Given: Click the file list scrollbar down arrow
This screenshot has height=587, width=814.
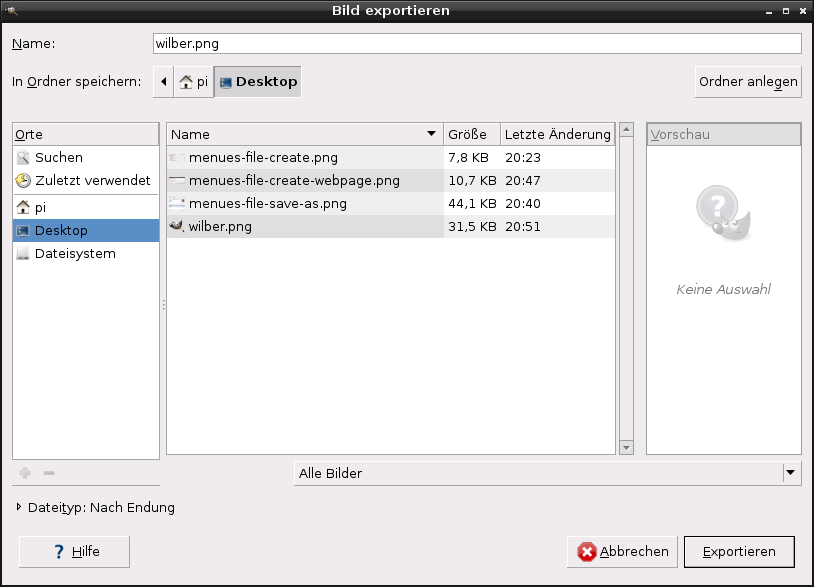Looking at the screenshot, I should tap(627, 447).
